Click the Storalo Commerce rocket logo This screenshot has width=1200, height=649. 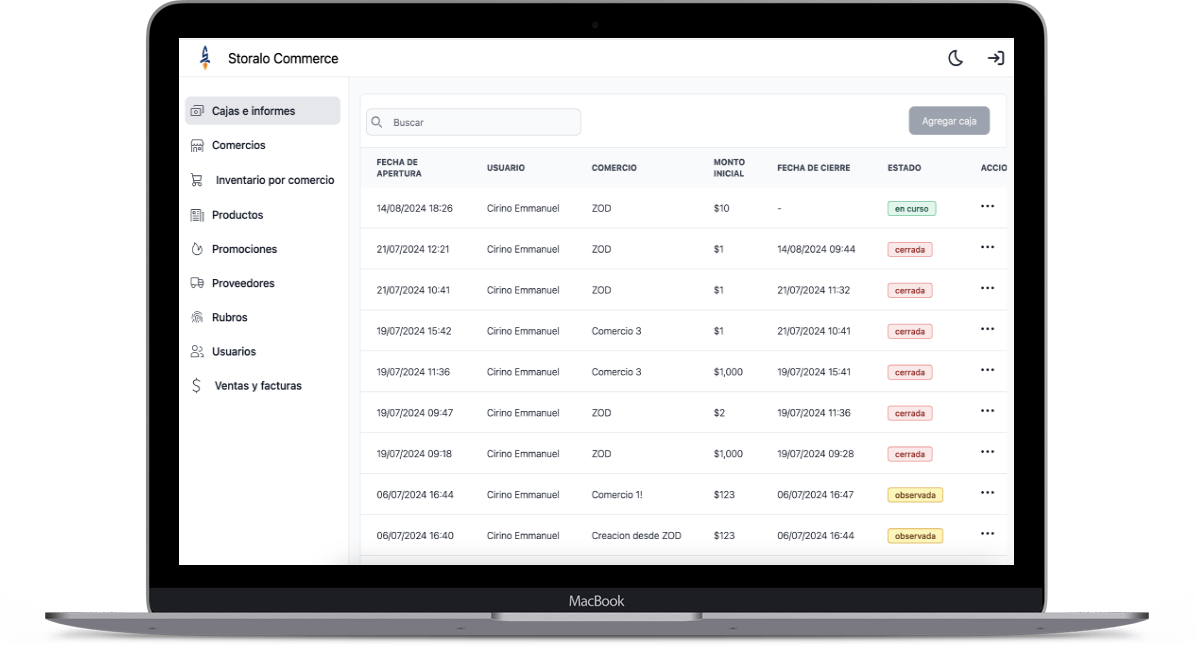point(205,58)
